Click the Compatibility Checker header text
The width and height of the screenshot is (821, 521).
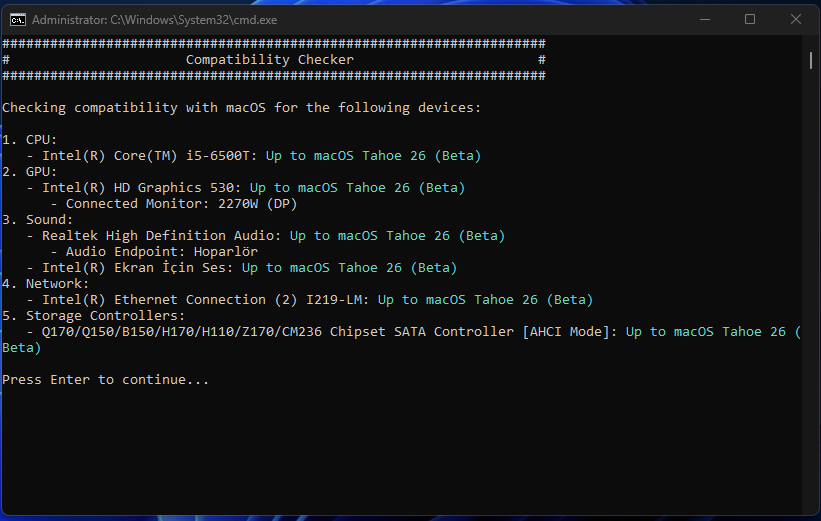pos(269,60)
